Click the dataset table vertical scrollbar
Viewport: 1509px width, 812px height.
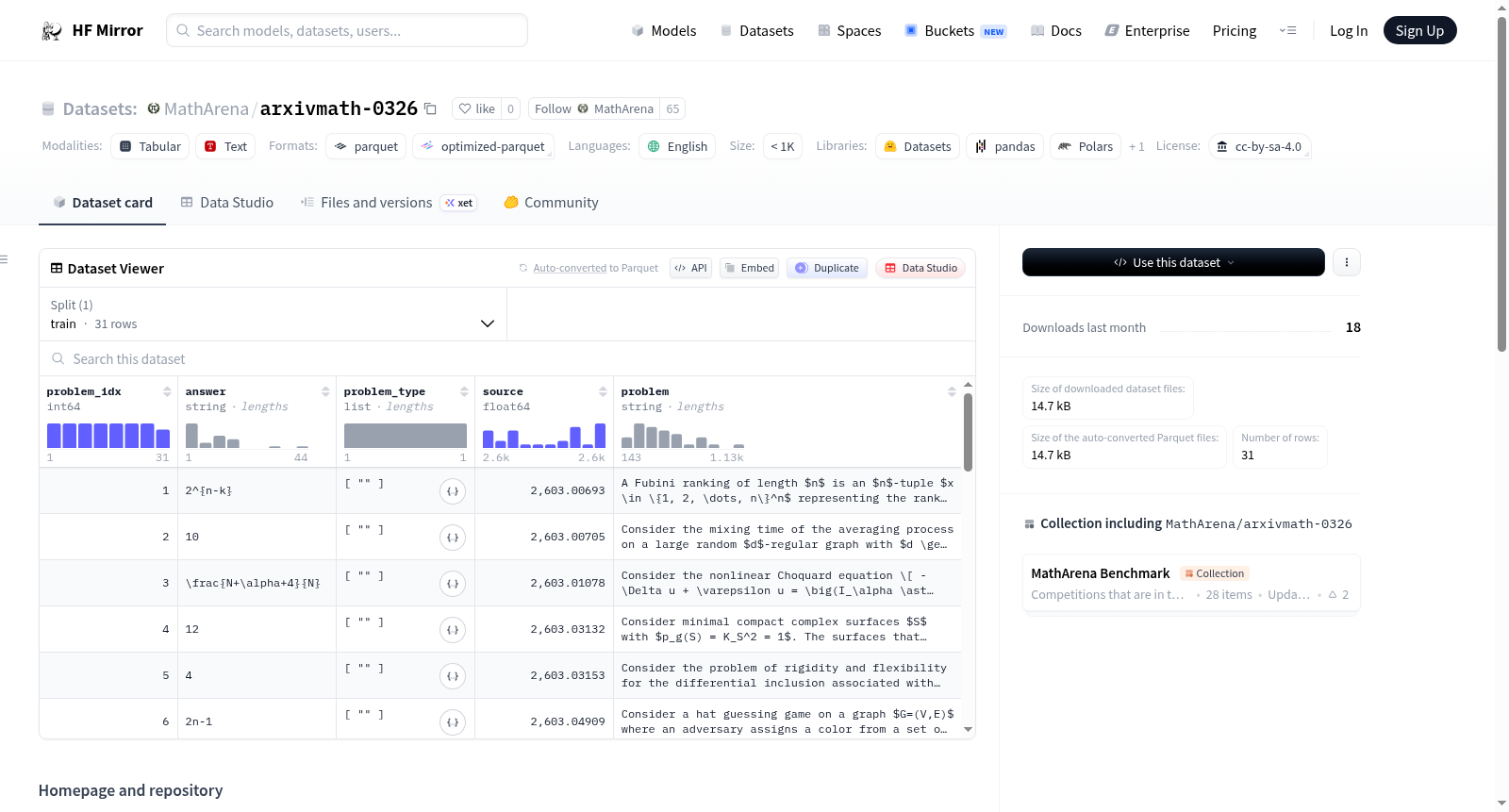968,432
